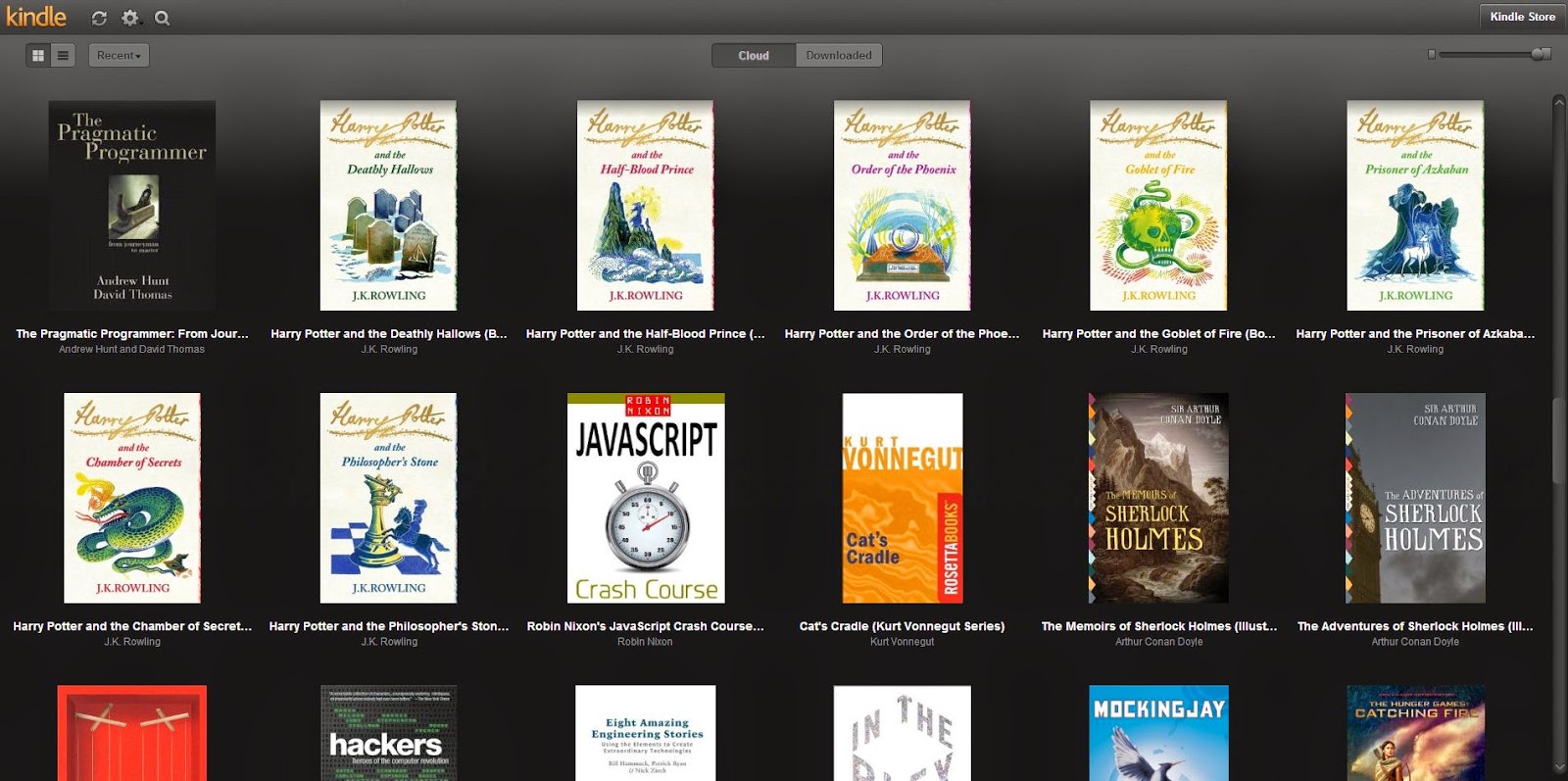Viewport: 1568px width, 781px height.
Task: Select the Cloud tab
Action: [754, 56]
